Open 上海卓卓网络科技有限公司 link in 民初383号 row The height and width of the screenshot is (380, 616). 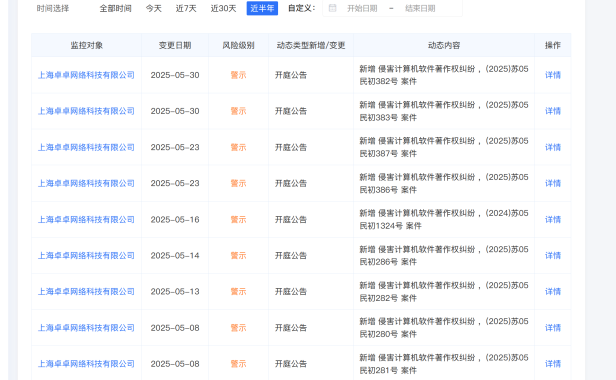click(x=86, y=111)
